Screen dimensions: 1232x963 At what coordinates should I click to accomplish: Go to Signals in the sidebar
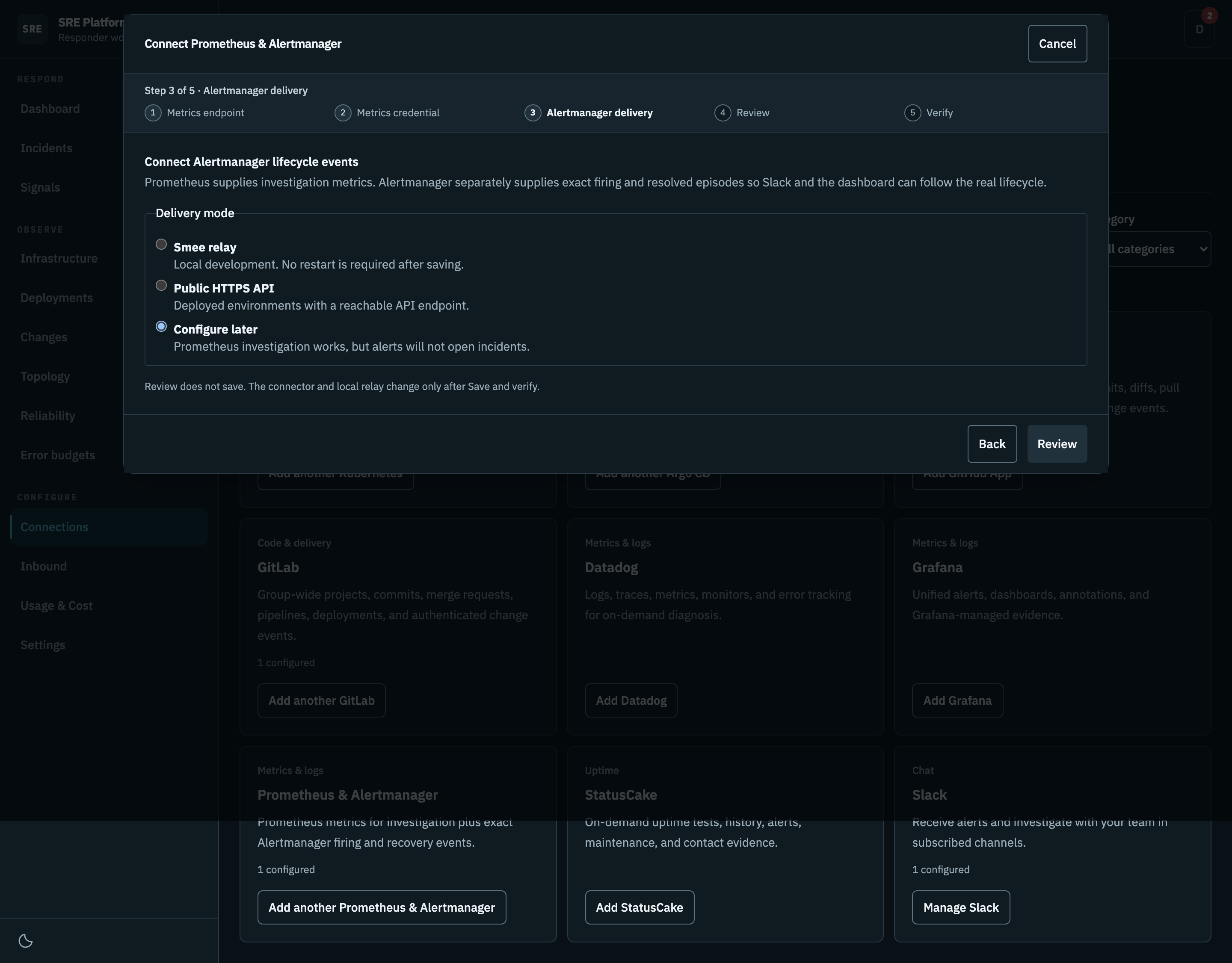click(x=109, y=188)
